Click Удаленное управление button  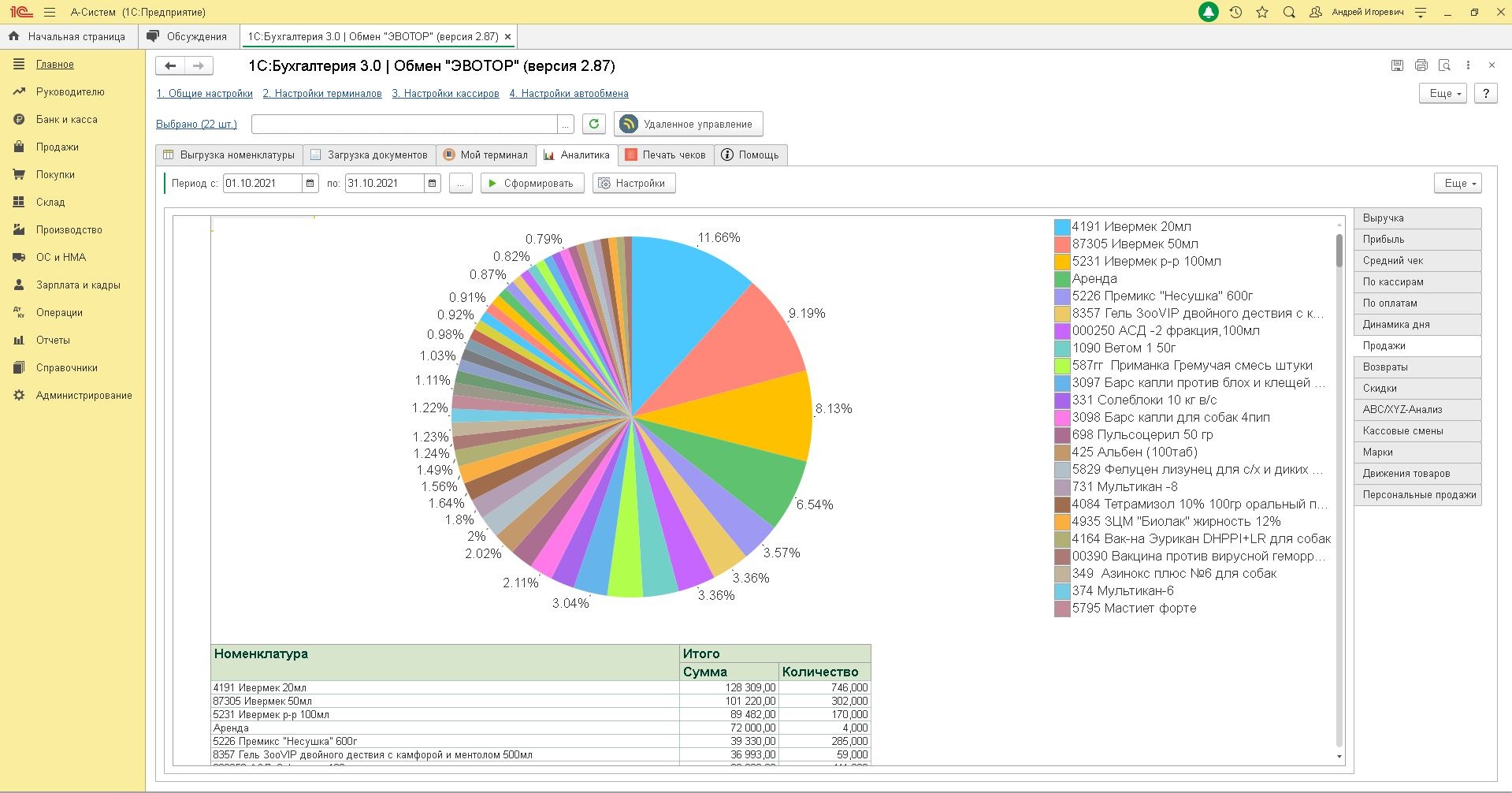[688, 124]
